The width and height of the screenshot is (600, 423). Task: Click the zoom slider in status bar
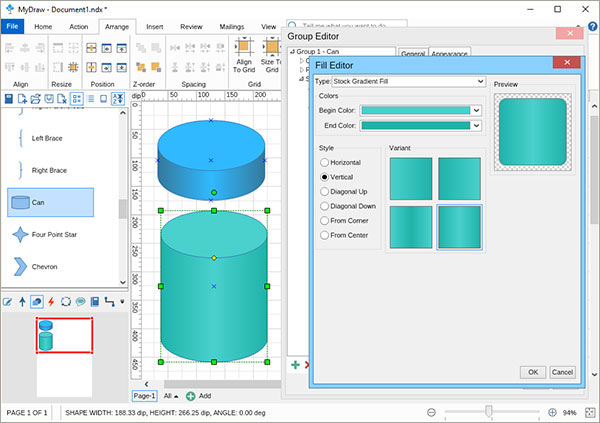pyautogui.click(x=489, y=412)
